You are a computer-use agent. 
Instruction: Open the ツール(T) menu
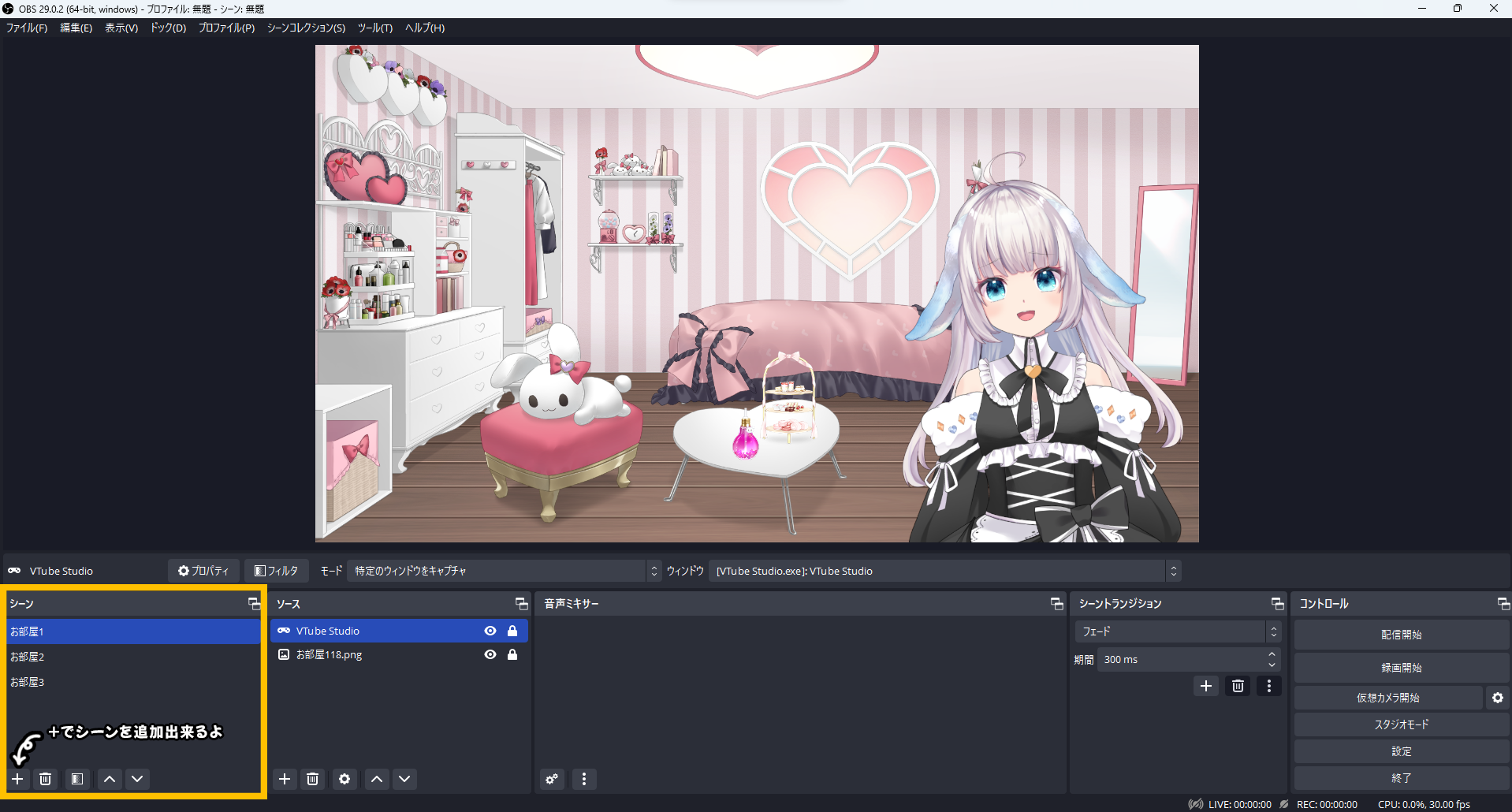point(375,28)
